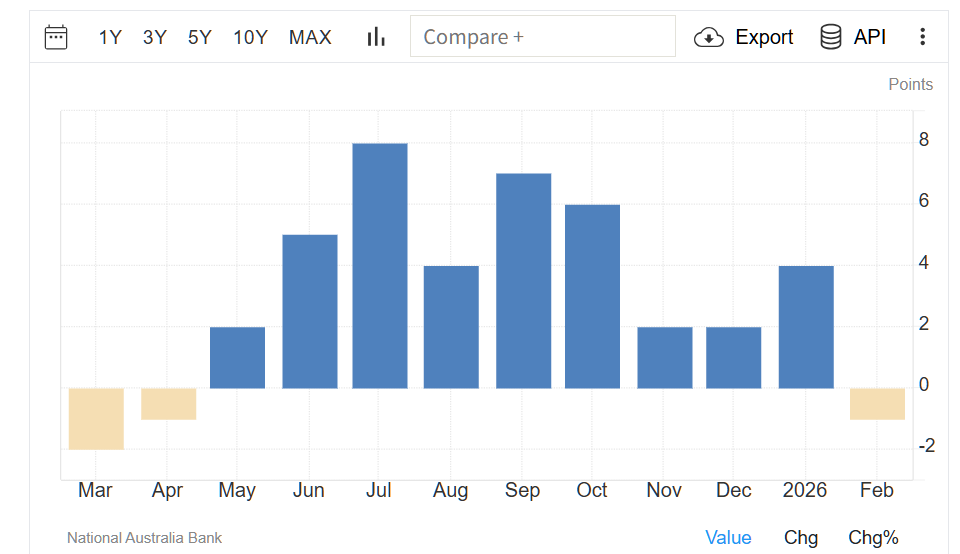Click the API database icon
This screenshot has width=960, height=554.
point(830,37)
